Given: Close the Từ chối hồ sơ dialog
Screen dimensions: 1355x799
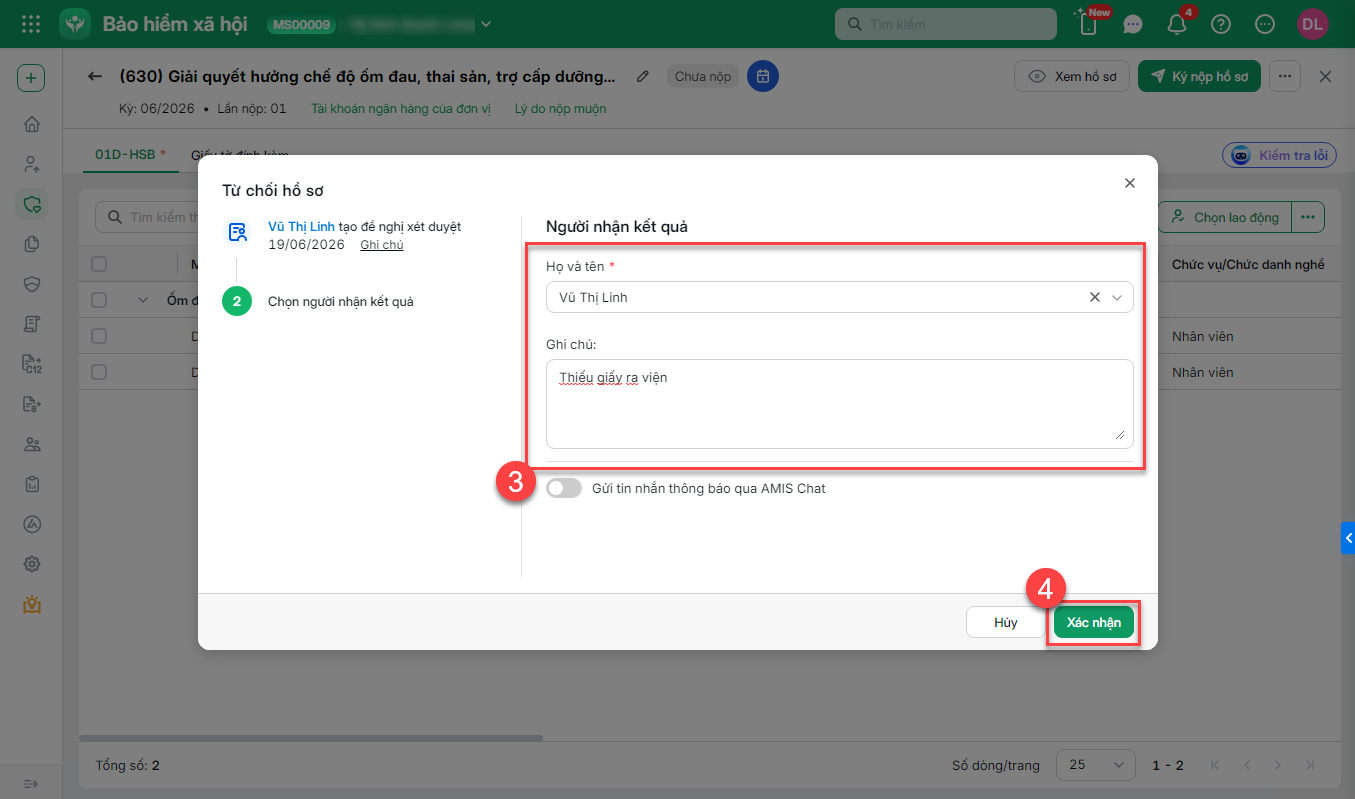Looking at the screenshot, I should (1130, 183).
